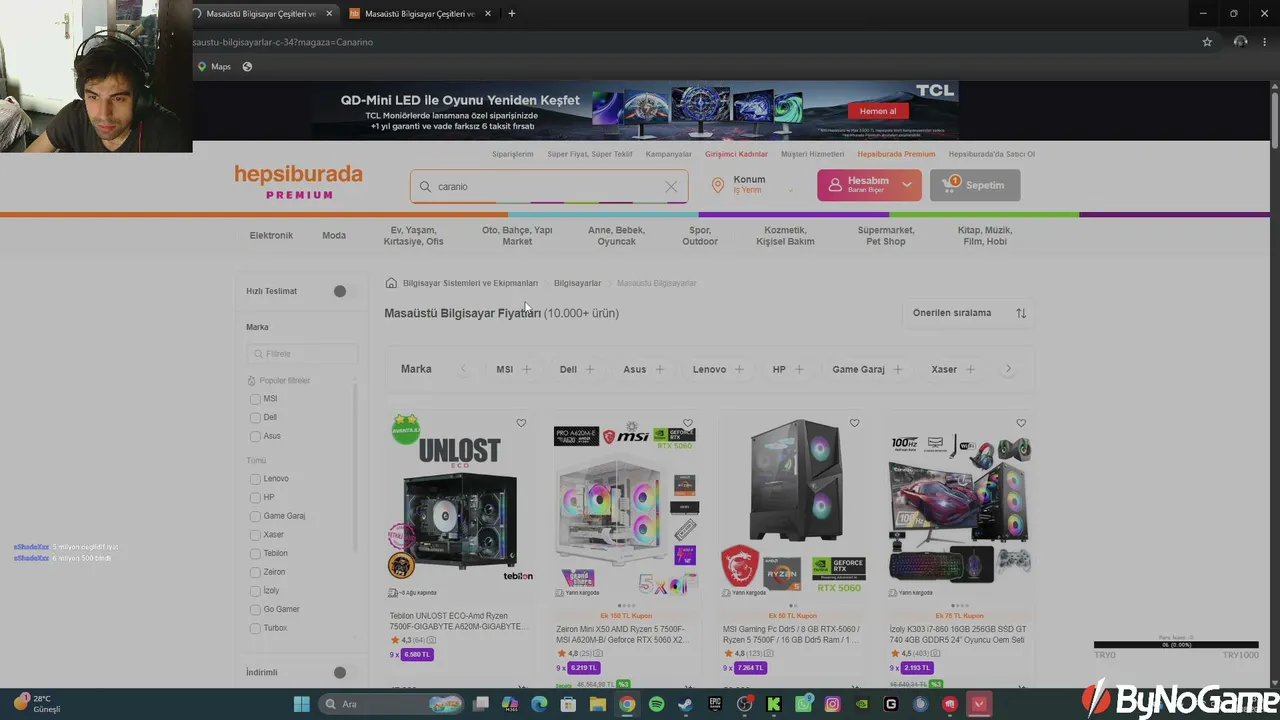Add the Lenovo brand chip filter
The height and width of the screenshot is (720, 1280).
pos(719,369)
